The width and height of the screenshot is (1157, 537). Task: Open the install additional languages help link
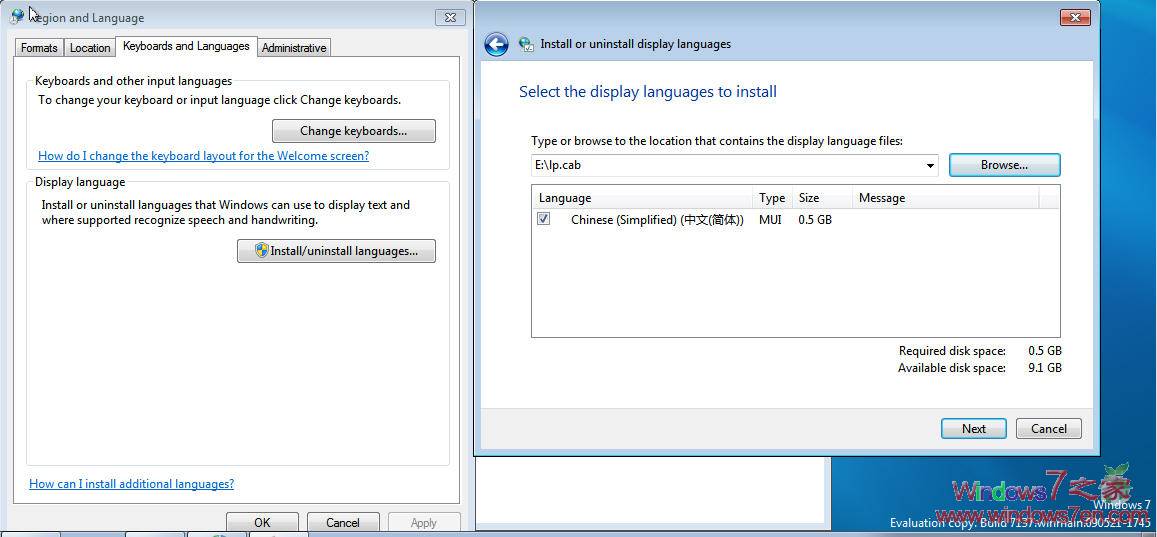(131, 484)
